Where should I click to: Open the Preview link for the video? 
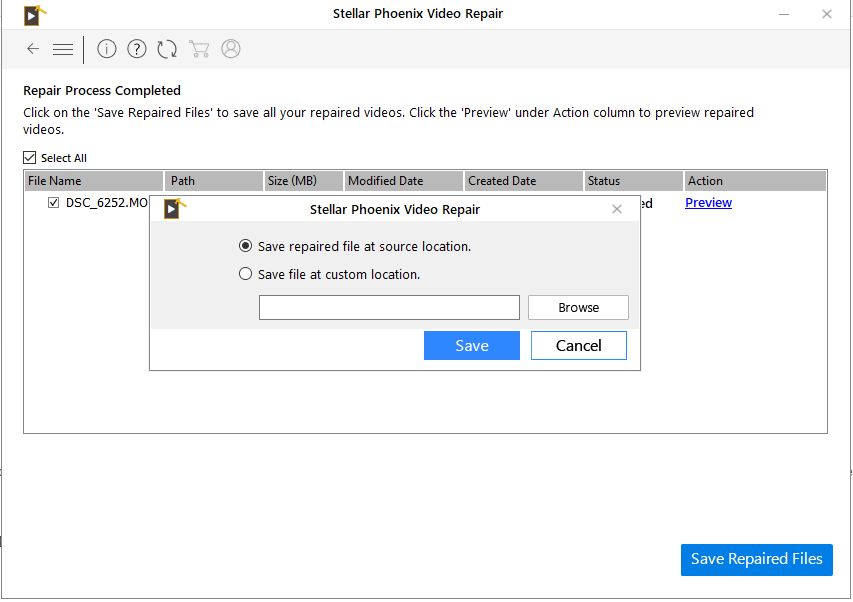tap(708, 203)
